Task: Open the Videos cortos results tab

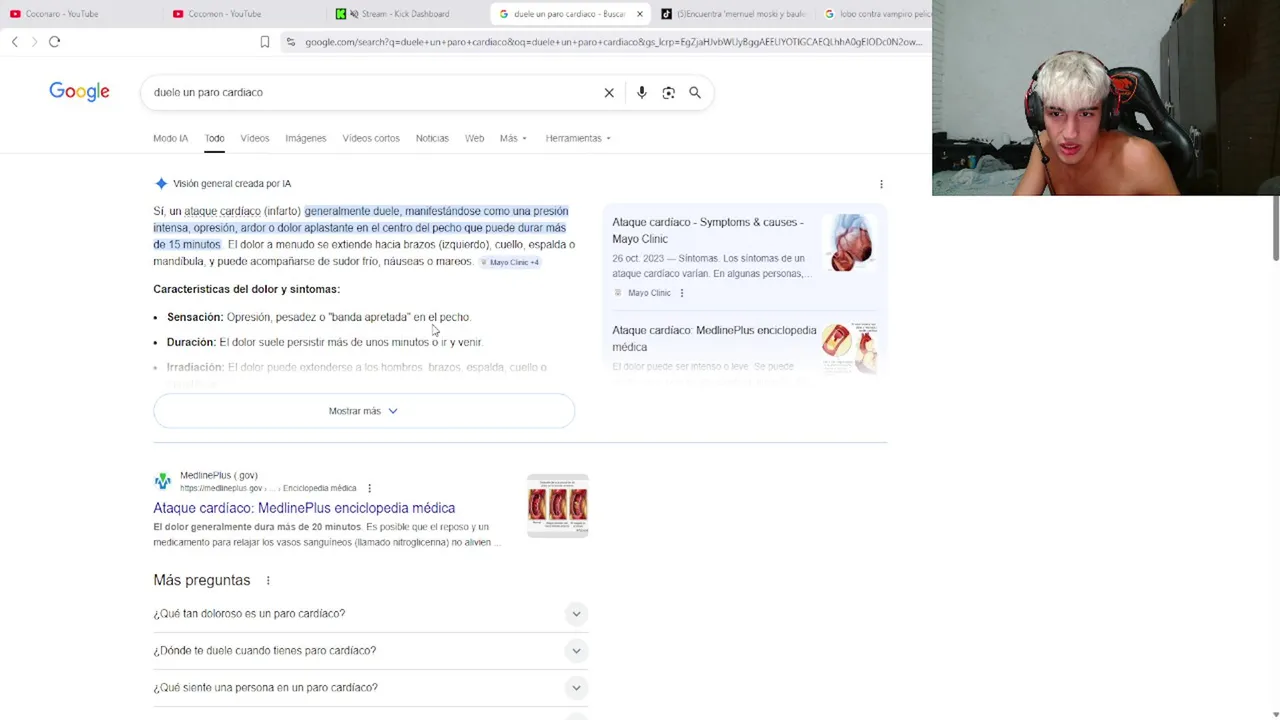Action: click(371, 138)
